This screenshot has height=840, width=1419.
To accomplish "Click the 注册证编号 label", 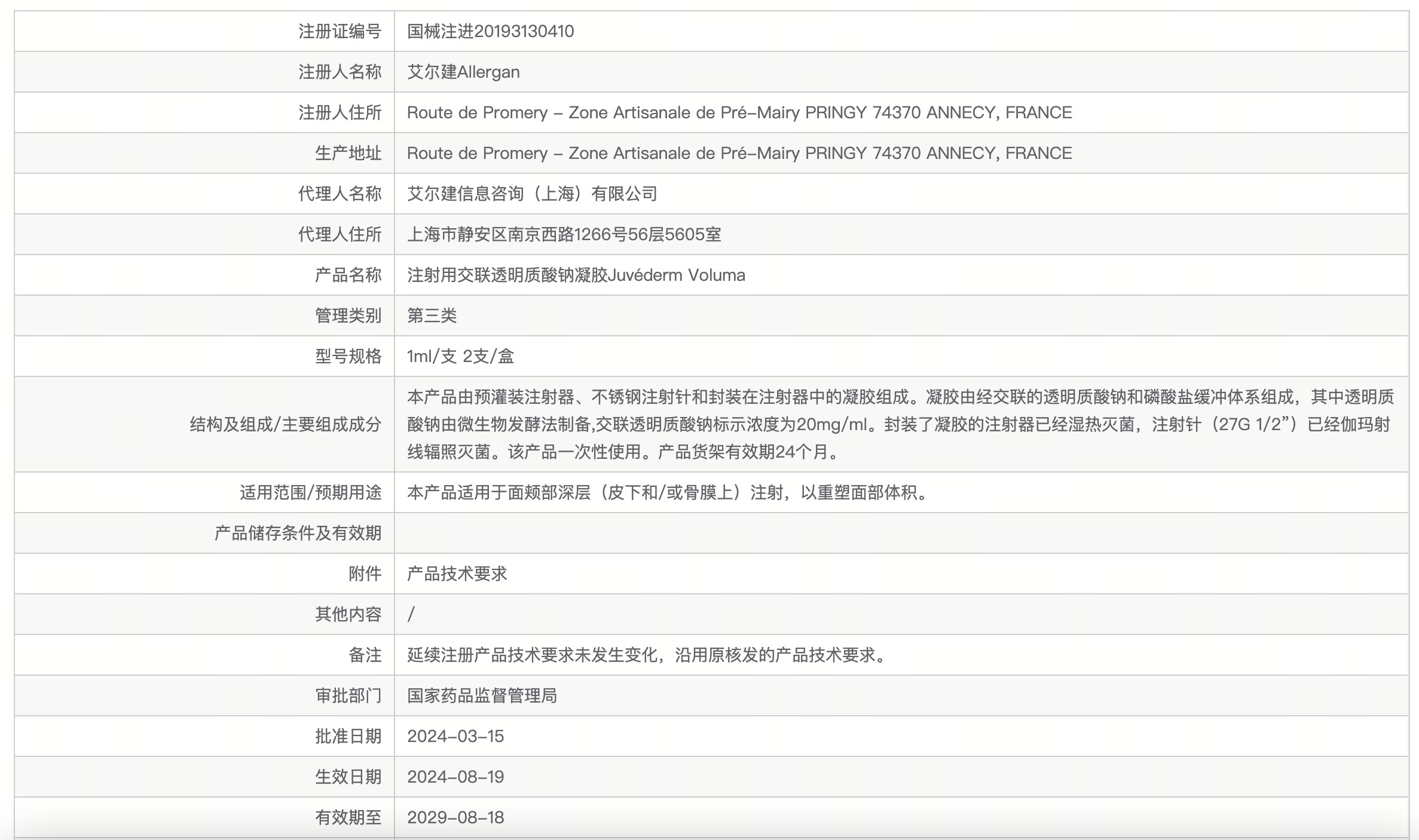I will coord(340,31).
